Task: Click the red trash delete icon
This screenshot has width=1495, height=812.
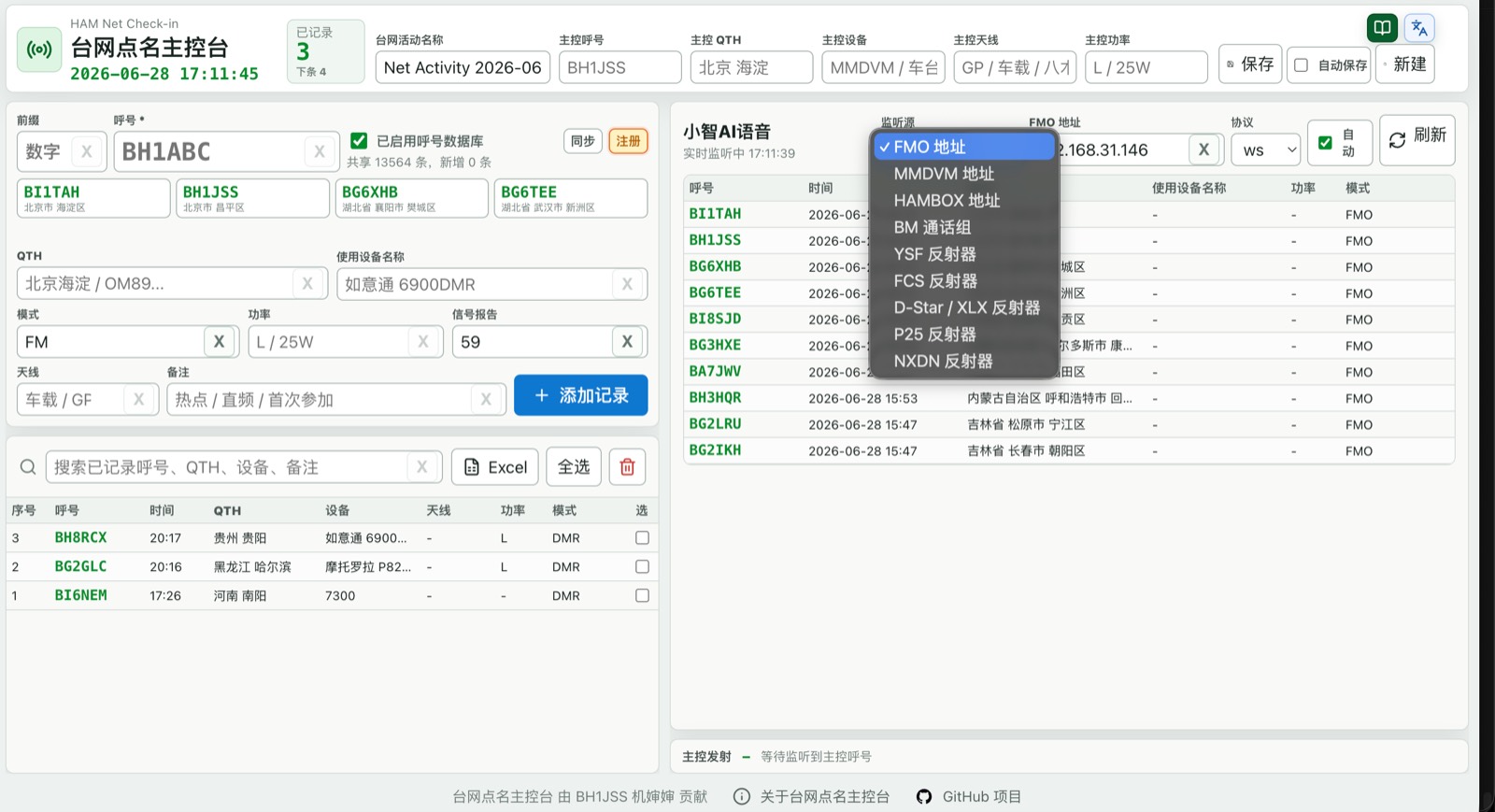Action: coord(627,467)
